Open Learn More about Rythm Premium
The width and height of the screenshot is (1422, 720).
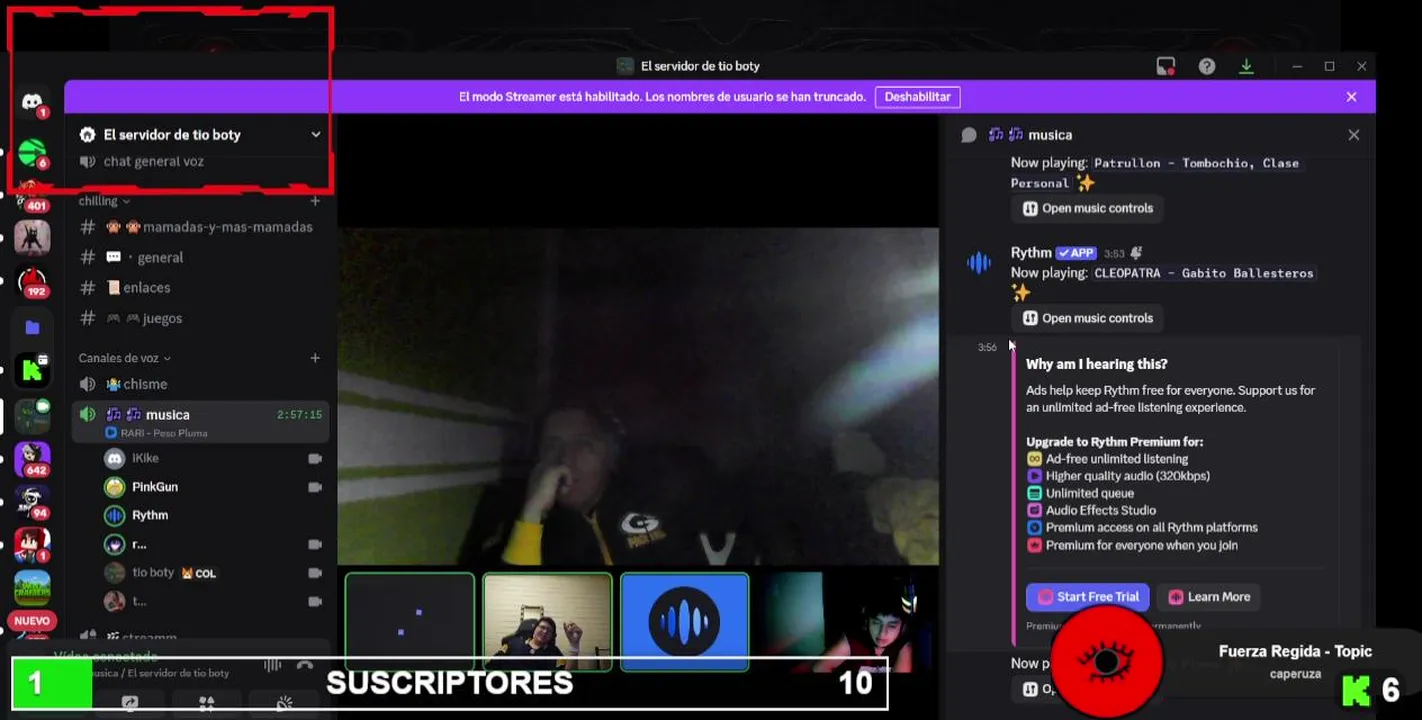click(1209, 597)
